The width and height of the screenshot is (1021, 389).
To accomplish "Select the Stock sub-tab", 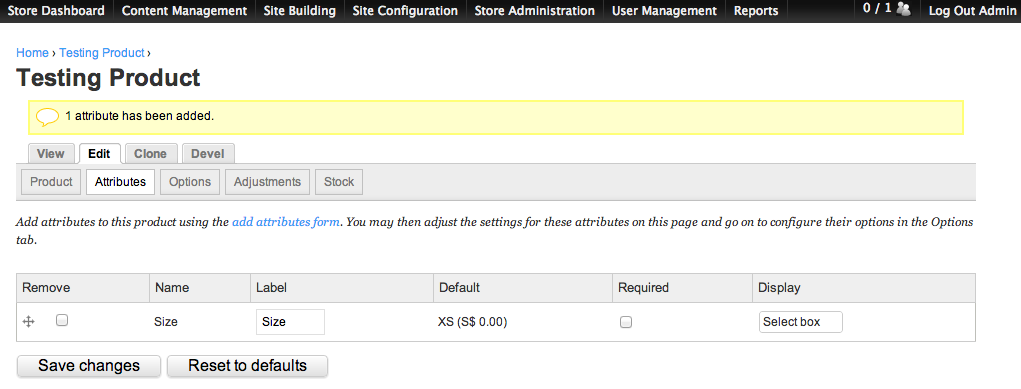I will [x=339, y=182].
